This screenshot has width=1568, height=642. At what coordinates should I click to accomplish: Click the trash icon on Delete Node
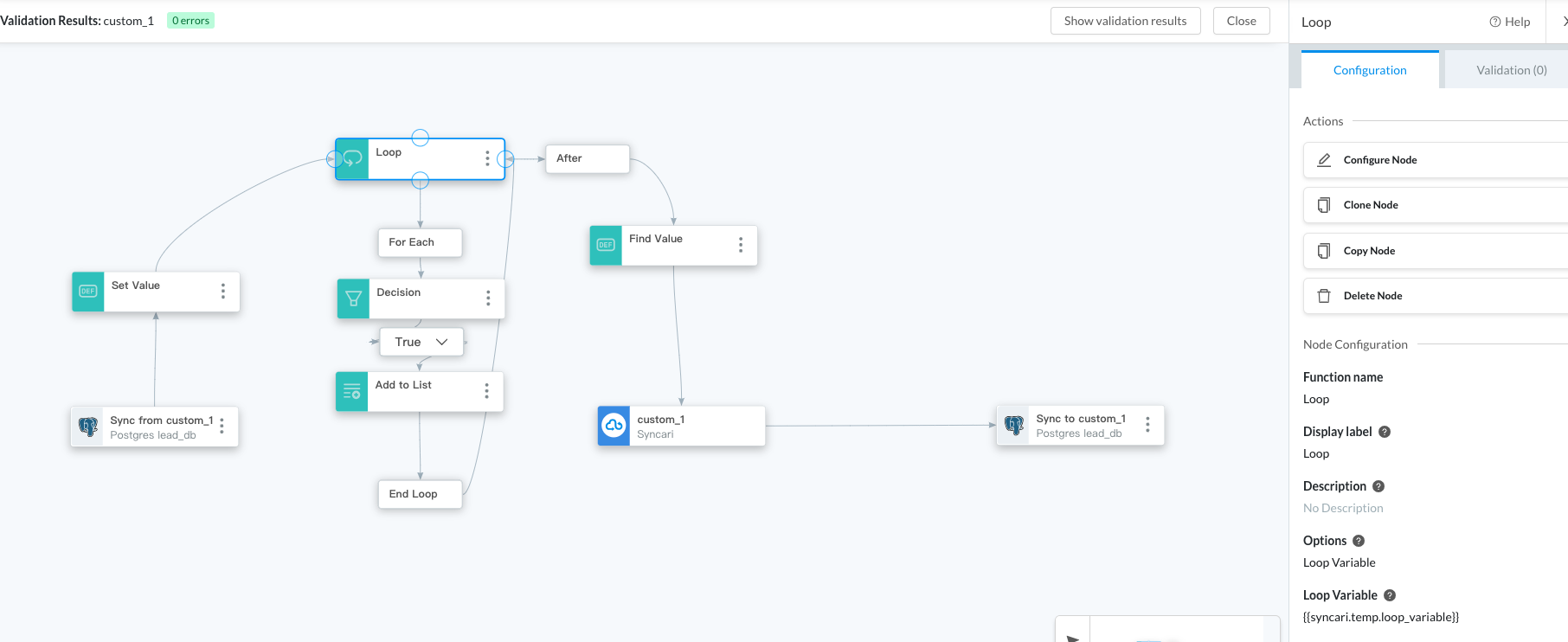pos(1324,296)
